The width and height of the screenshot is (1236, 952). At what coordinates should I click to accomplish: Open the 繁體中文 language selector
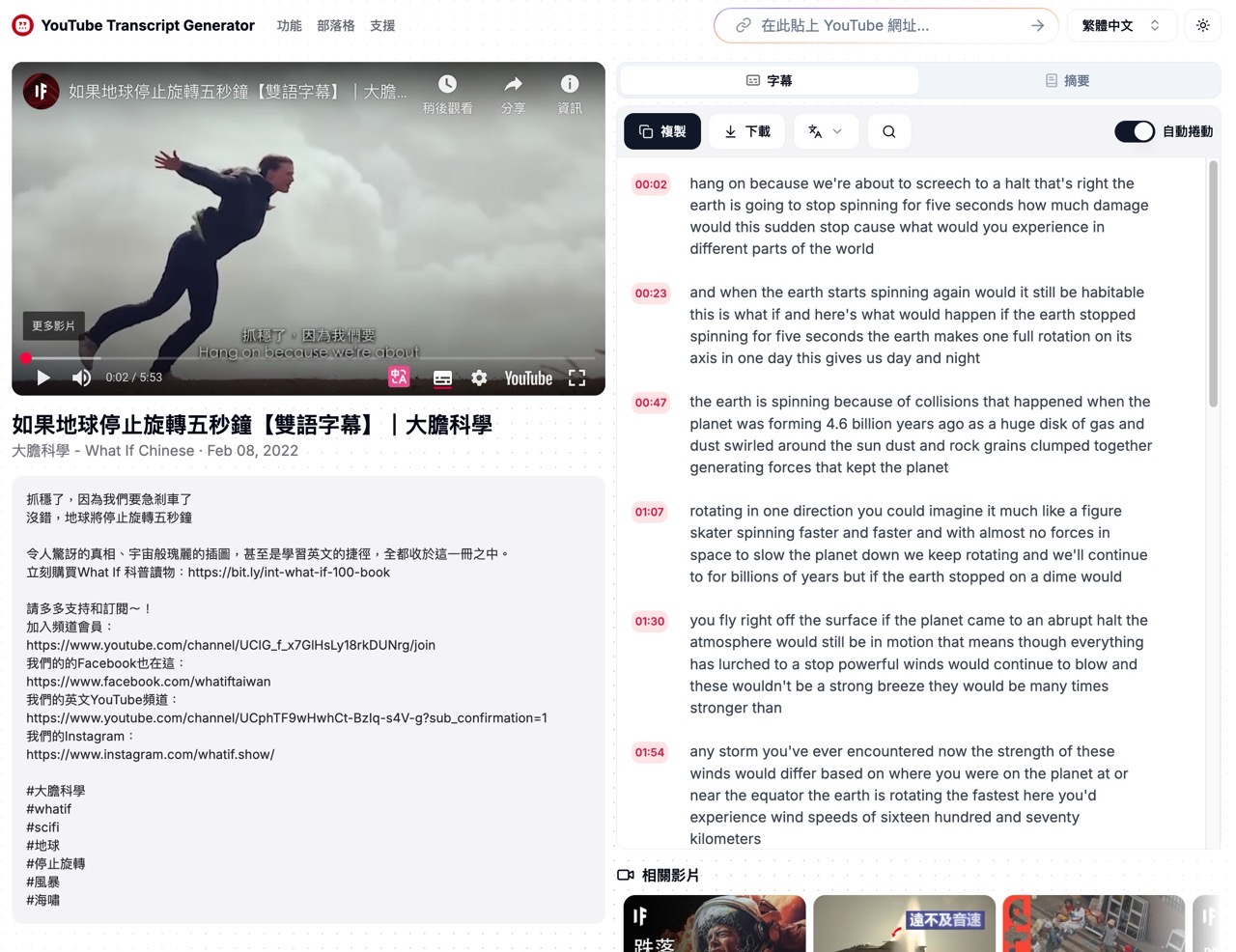coord(1121,26)
